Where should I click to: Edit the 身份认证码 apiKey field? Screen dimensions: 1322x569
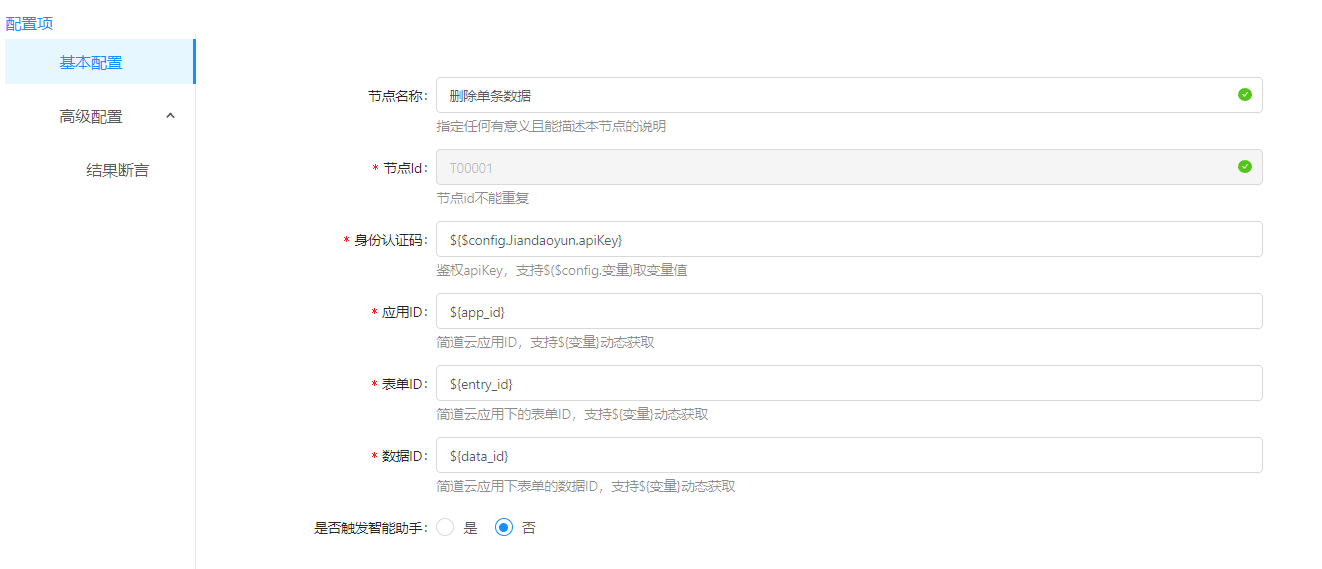pyautogui.click(x=849, y=239)
